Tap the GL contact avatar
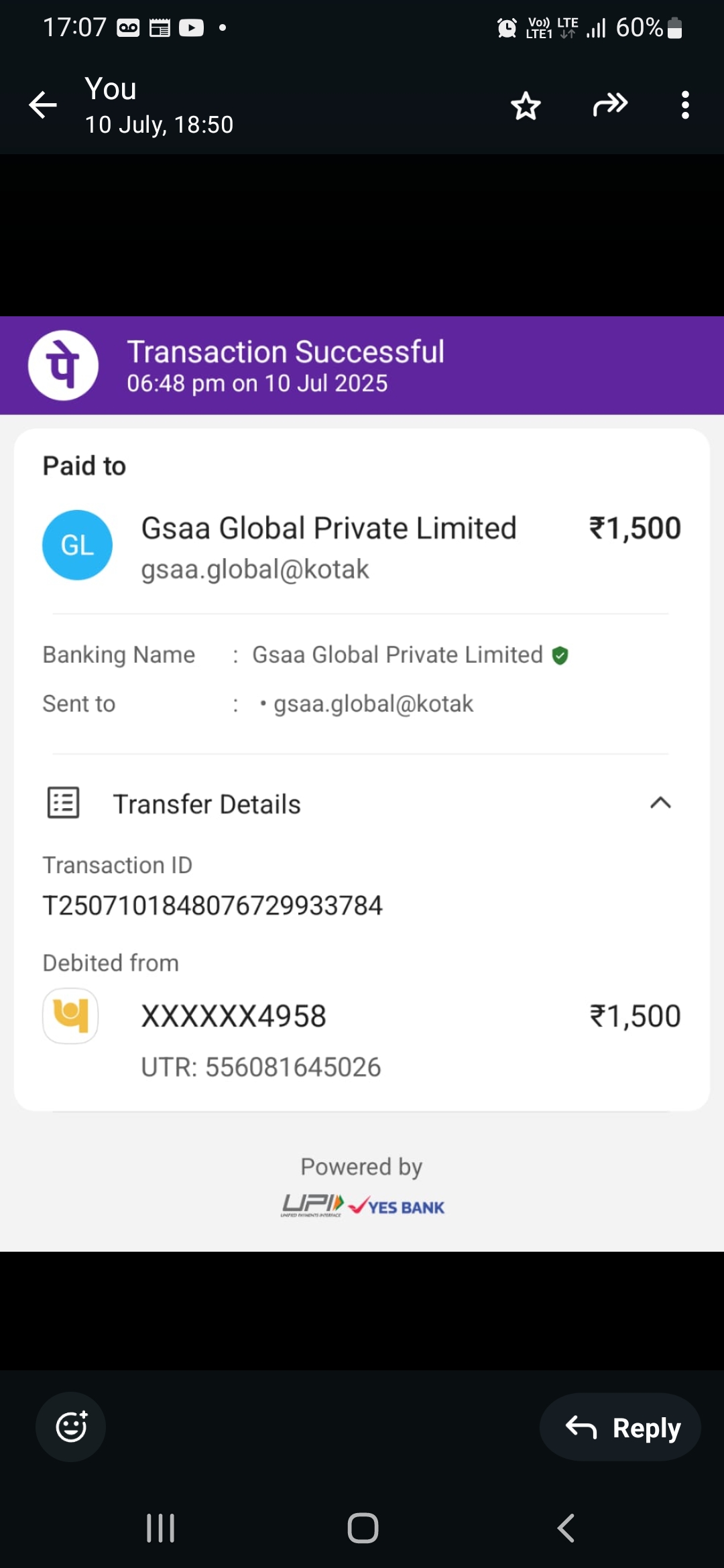Screen dimensions: 724x1568 pos(77,545)
